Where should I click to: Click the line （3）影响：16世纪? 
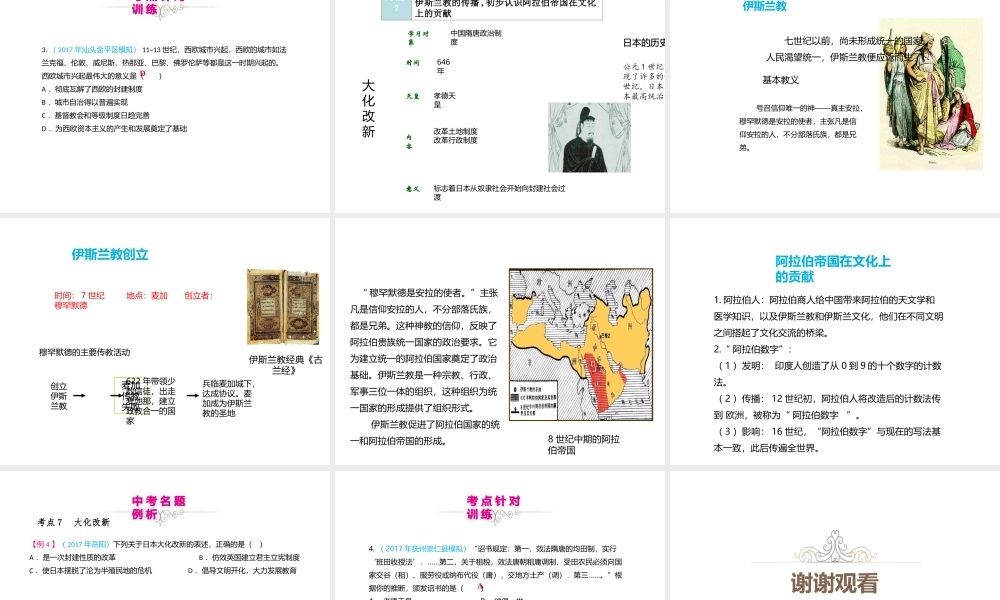point(827,440)
